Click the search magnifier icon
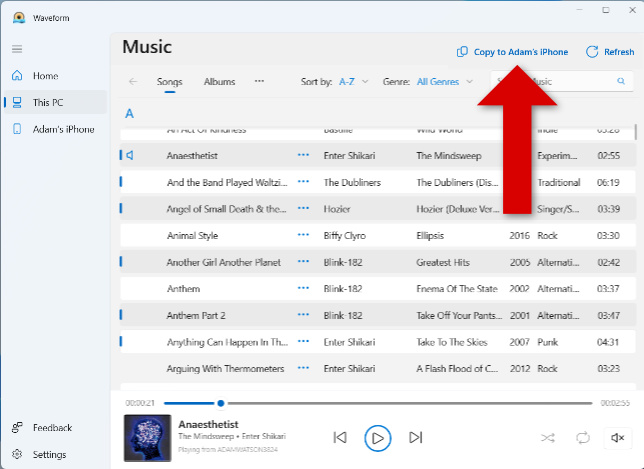Image resolution: width=644 pixels, height=469 pixels. pos(621,81)
